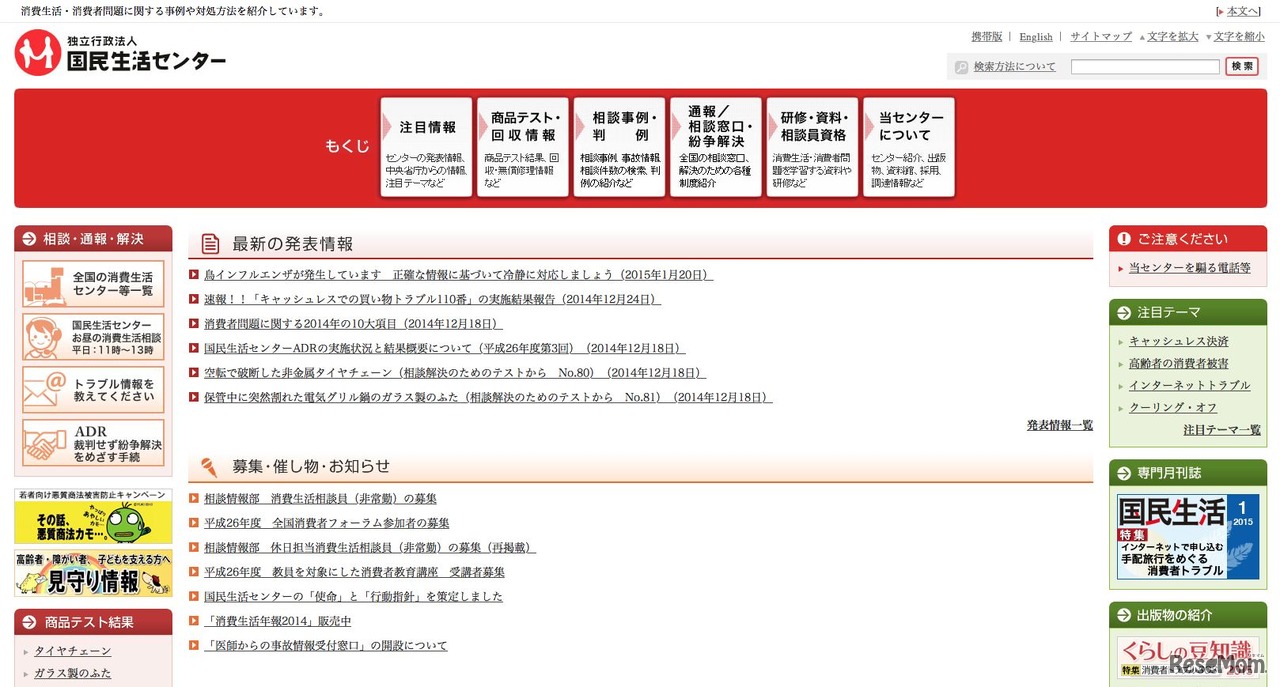Image resolution: width=1280 pixels, height=687 pixels.
Task: Click the magnifier icon beside 検索方法について
Action: coord(962,67)
